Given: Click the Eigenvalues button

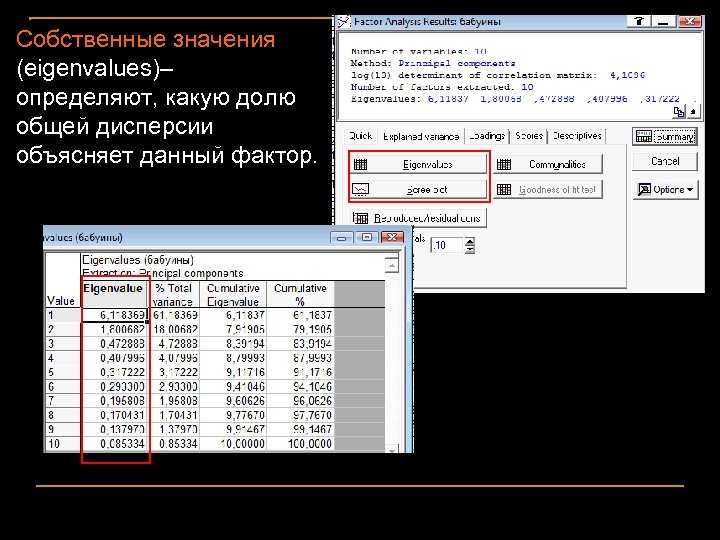Looking at the screenshot, I should [x=418, y=164].
